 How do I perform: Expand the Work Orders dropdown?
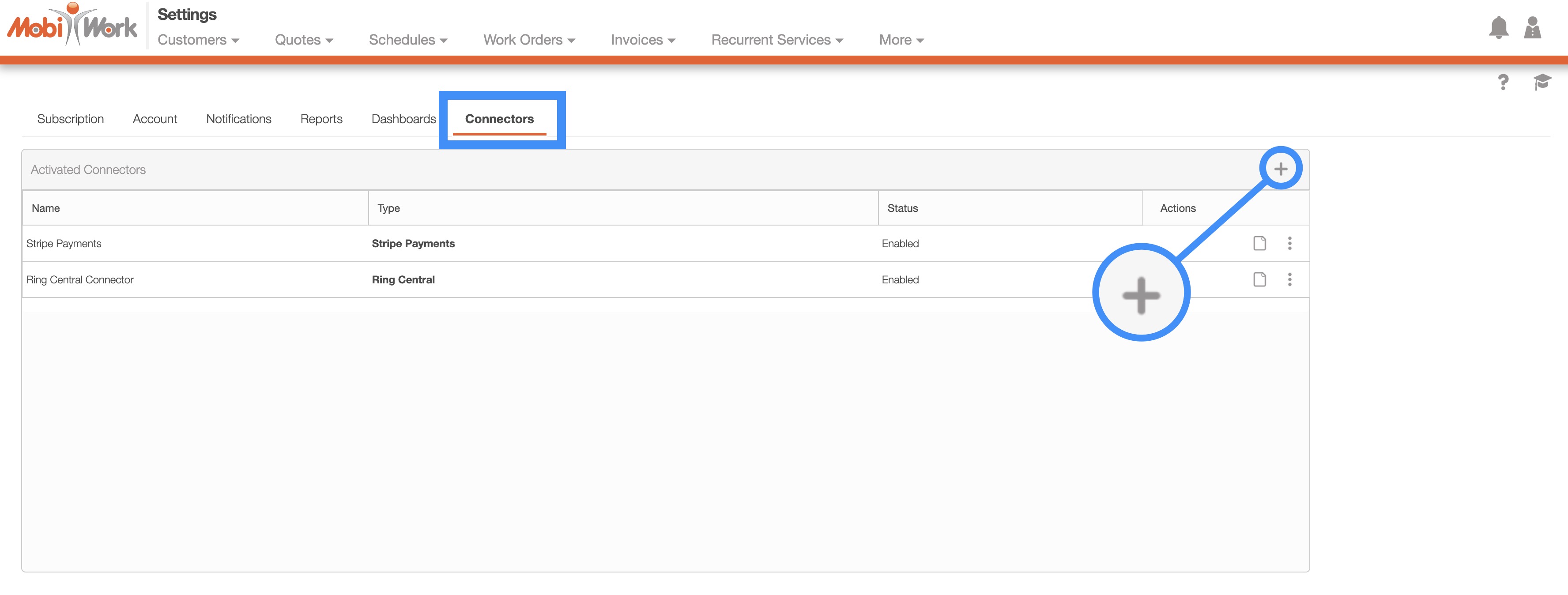pos(528,40)
